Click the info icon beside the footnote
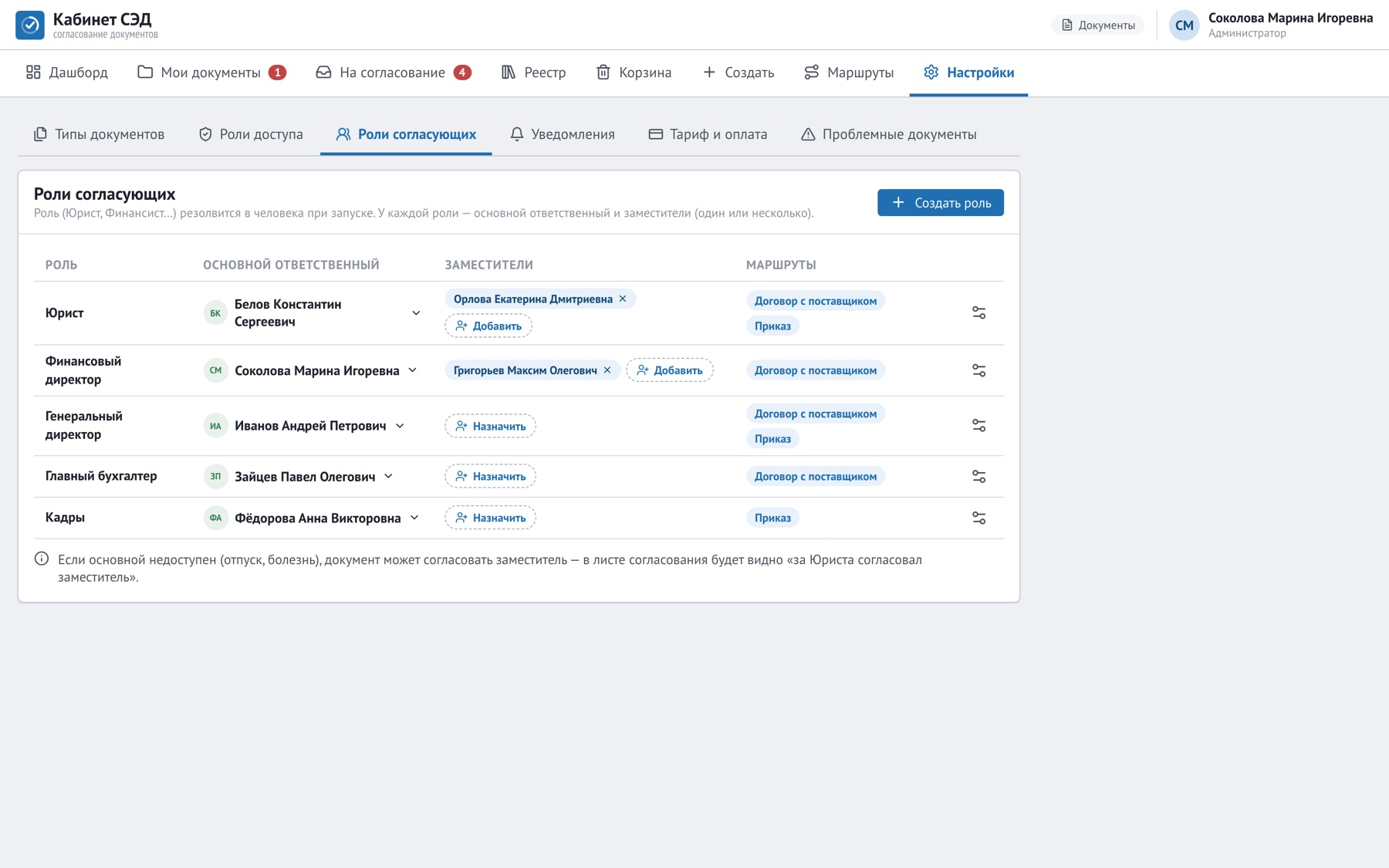This screenshot has height=868, width=1389. 42,559
